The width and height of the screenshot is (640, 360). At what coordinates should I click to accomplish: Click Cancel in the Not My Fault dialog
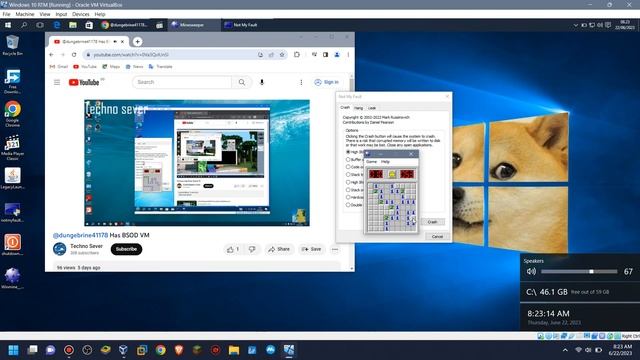pyautogui.click(x=437, y=237)
